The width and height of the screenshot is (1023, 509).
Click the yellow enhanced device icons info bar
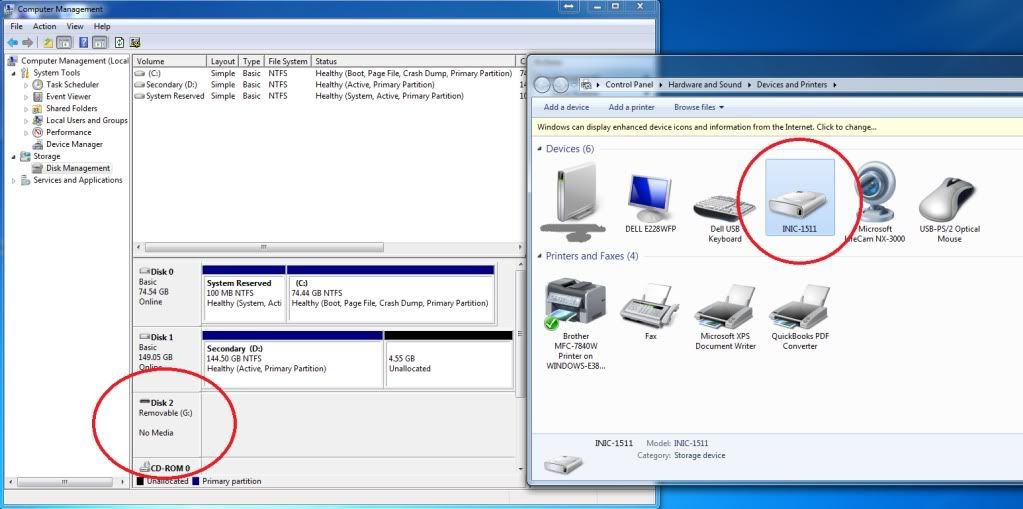pos(707,128)
